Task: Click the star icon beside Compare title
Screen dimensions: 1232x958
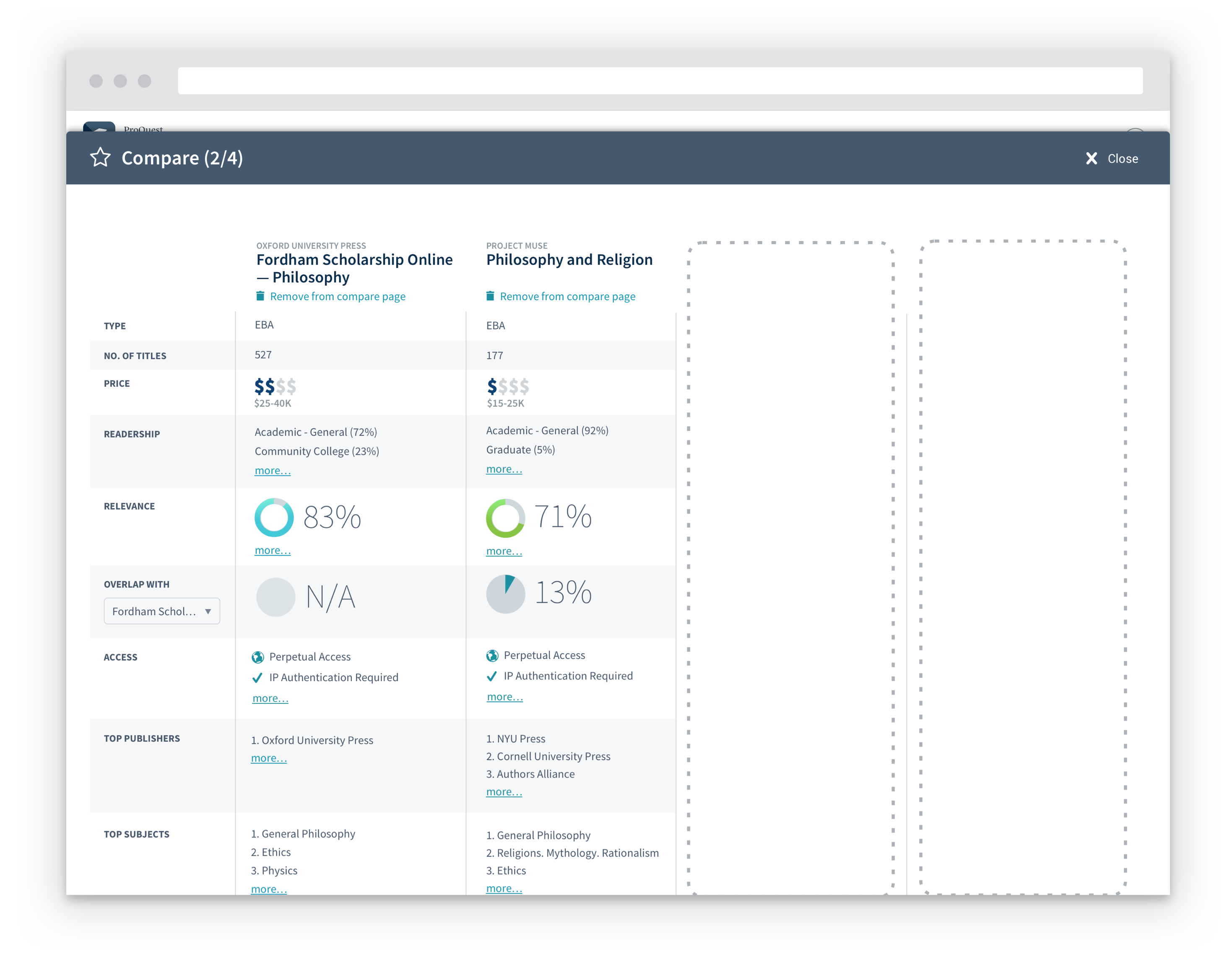Action: coord(100,157)
